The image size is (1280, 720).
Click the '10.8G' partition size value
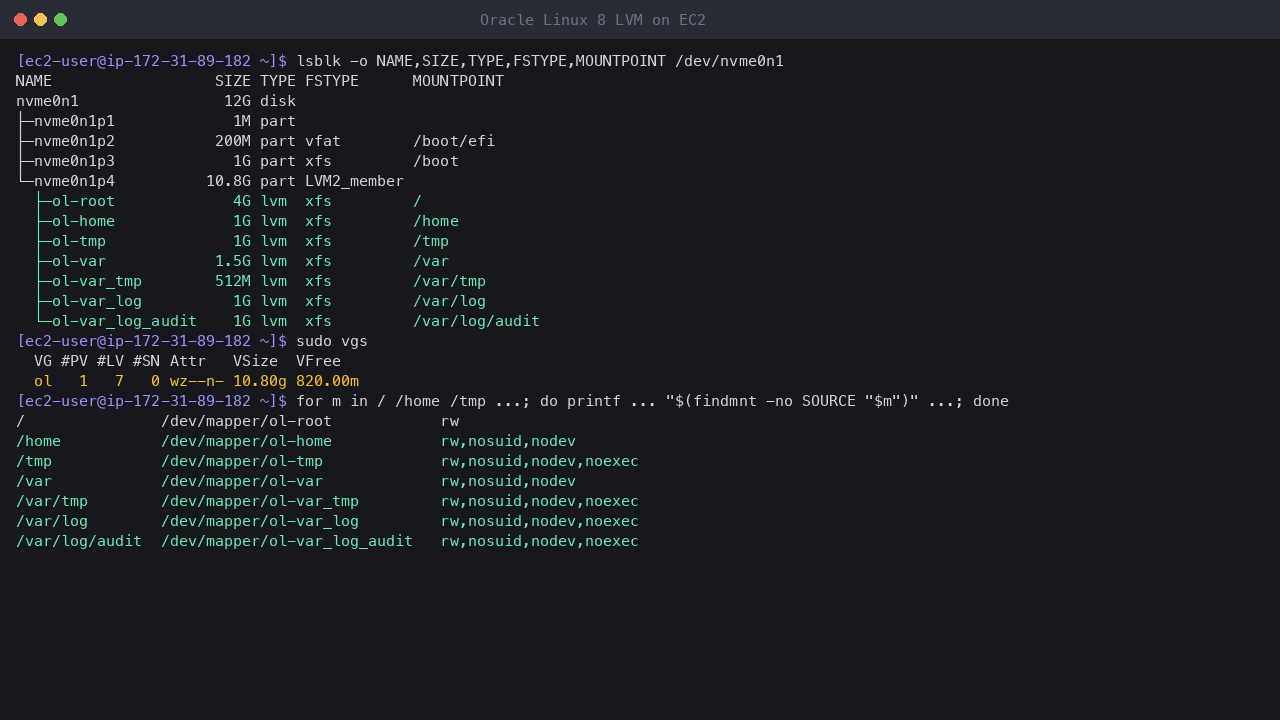coord(228,181)
